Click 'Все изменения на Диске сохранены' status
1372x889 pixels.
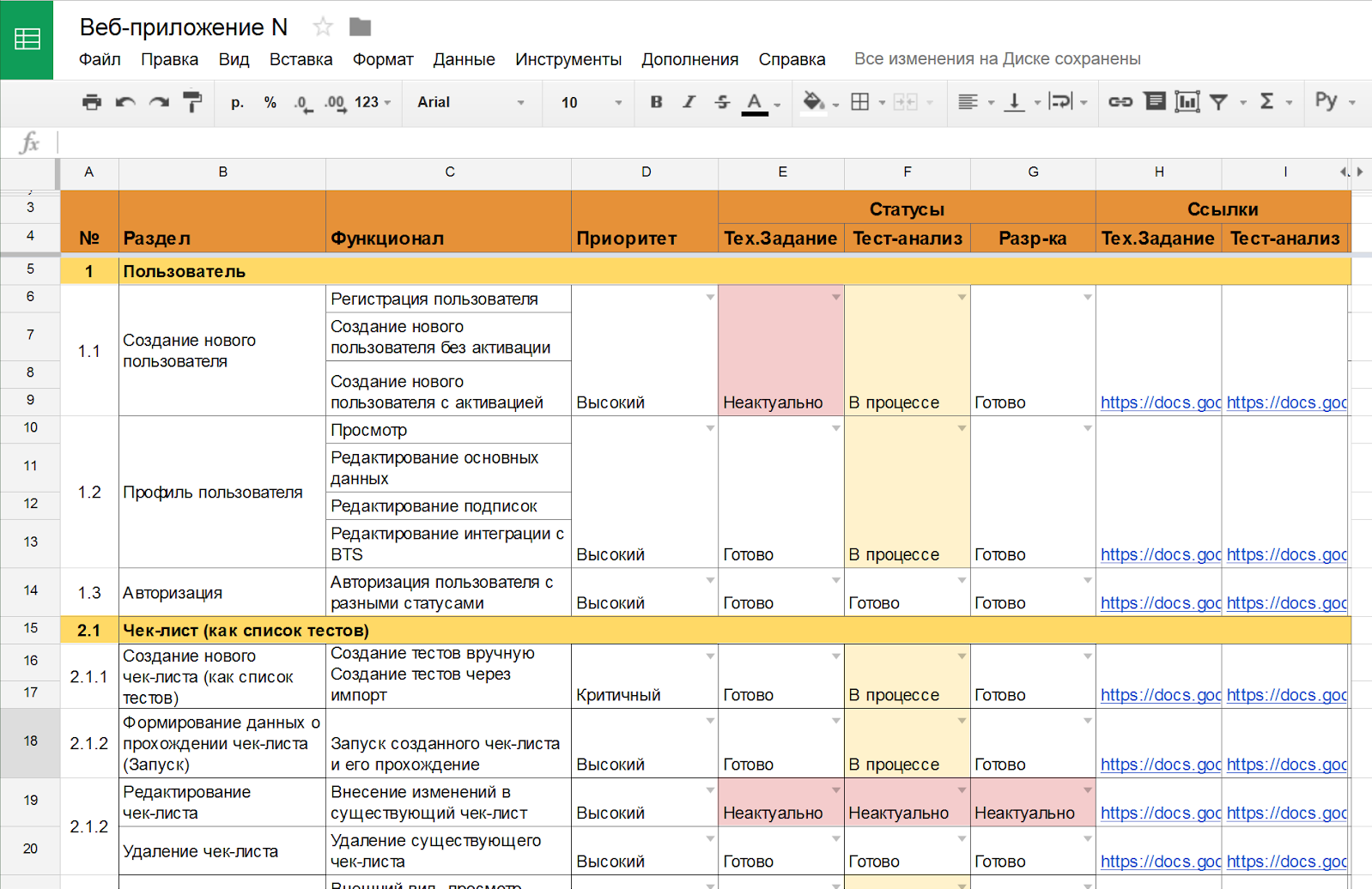click(997, 59)
